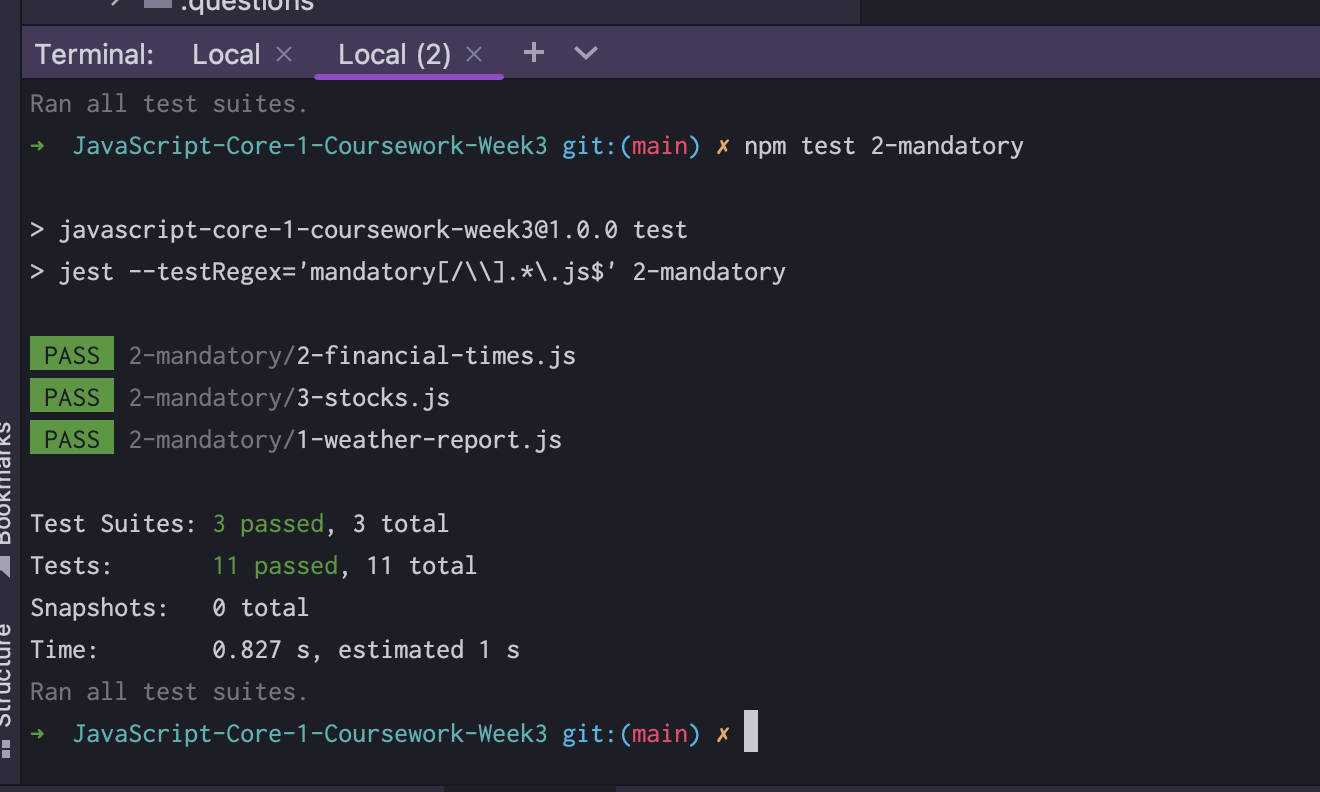The image size is (1320, 792).
Task: Add a new terminal session tab
Action: [x=534, y=52]
